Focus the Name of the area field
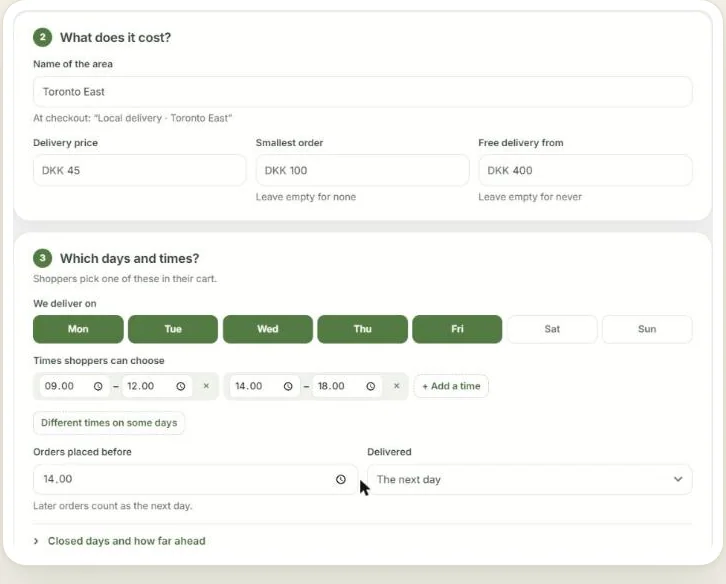The height and width of the screenshot is (584, 726). point(363,92)
